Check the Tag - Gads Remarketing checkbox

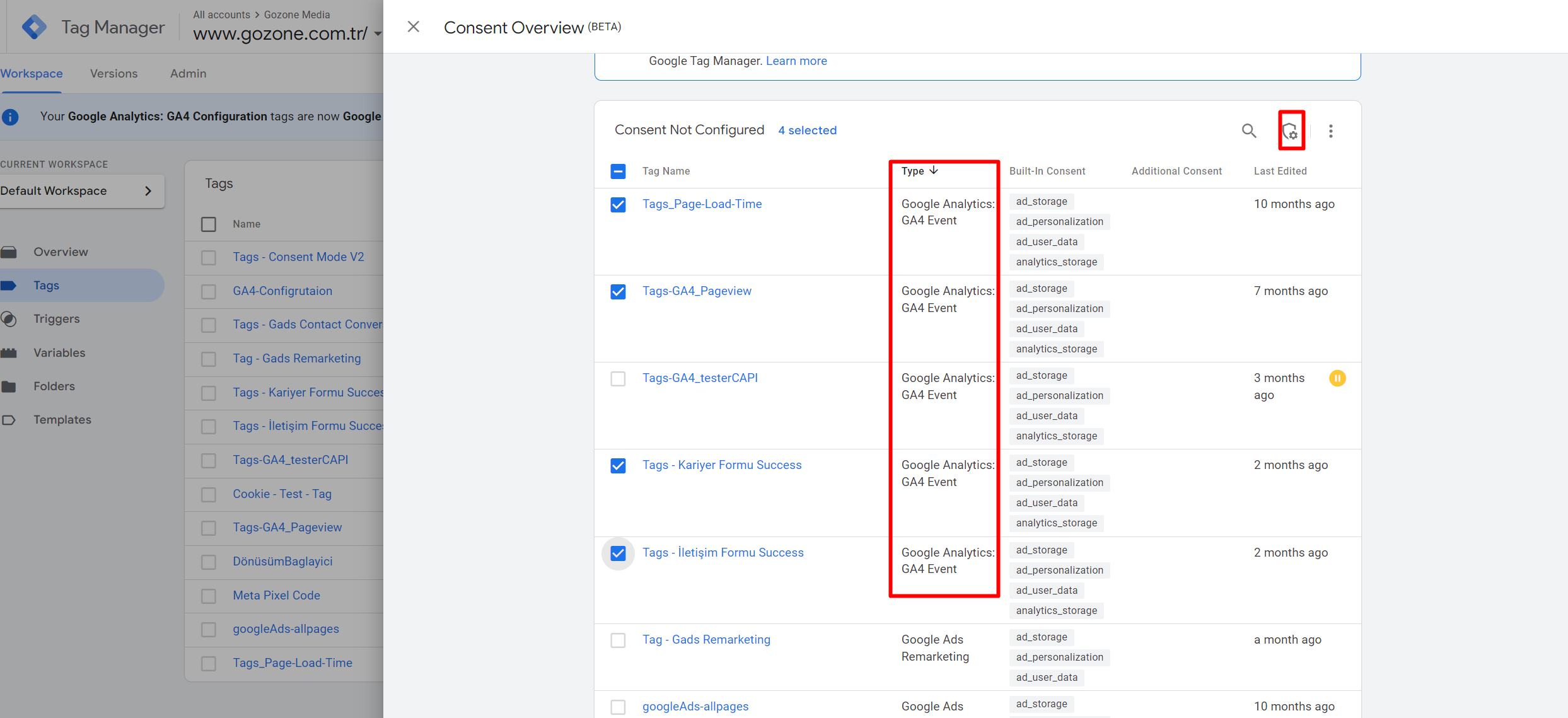[618, 640]
